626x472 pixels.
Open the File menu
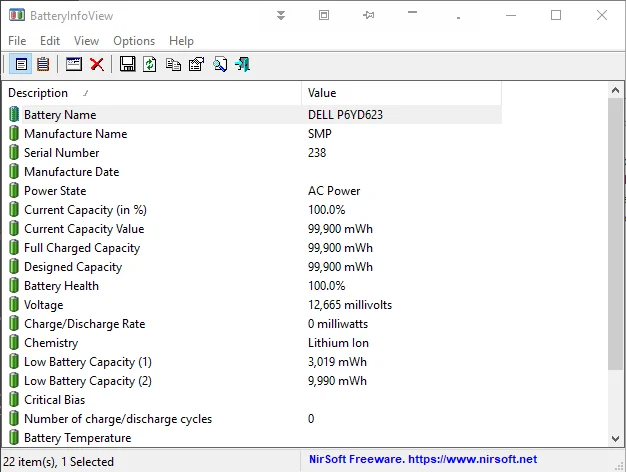pos(17,41)
